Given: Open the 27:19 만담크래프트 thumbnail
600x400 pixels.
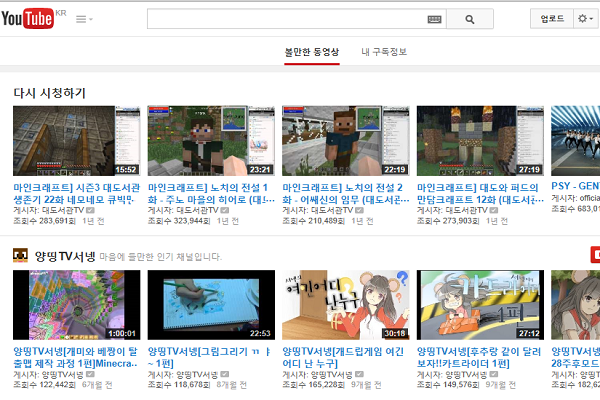Looking at the screenshot, I should (480, 141).
